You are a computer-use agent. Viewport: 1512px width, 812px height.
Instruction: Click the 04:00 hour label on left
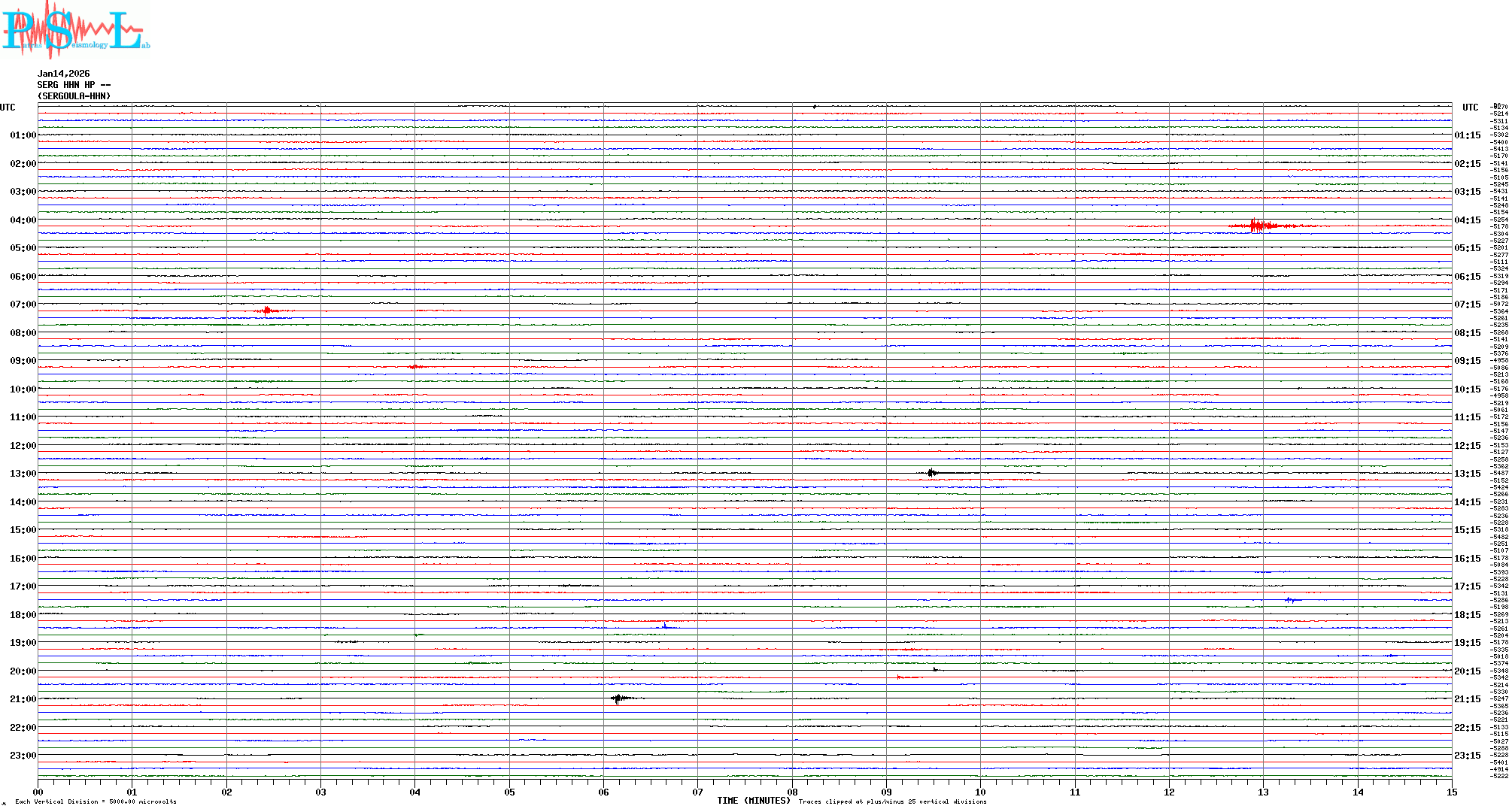pyautogui.click(x=23, y=220)
